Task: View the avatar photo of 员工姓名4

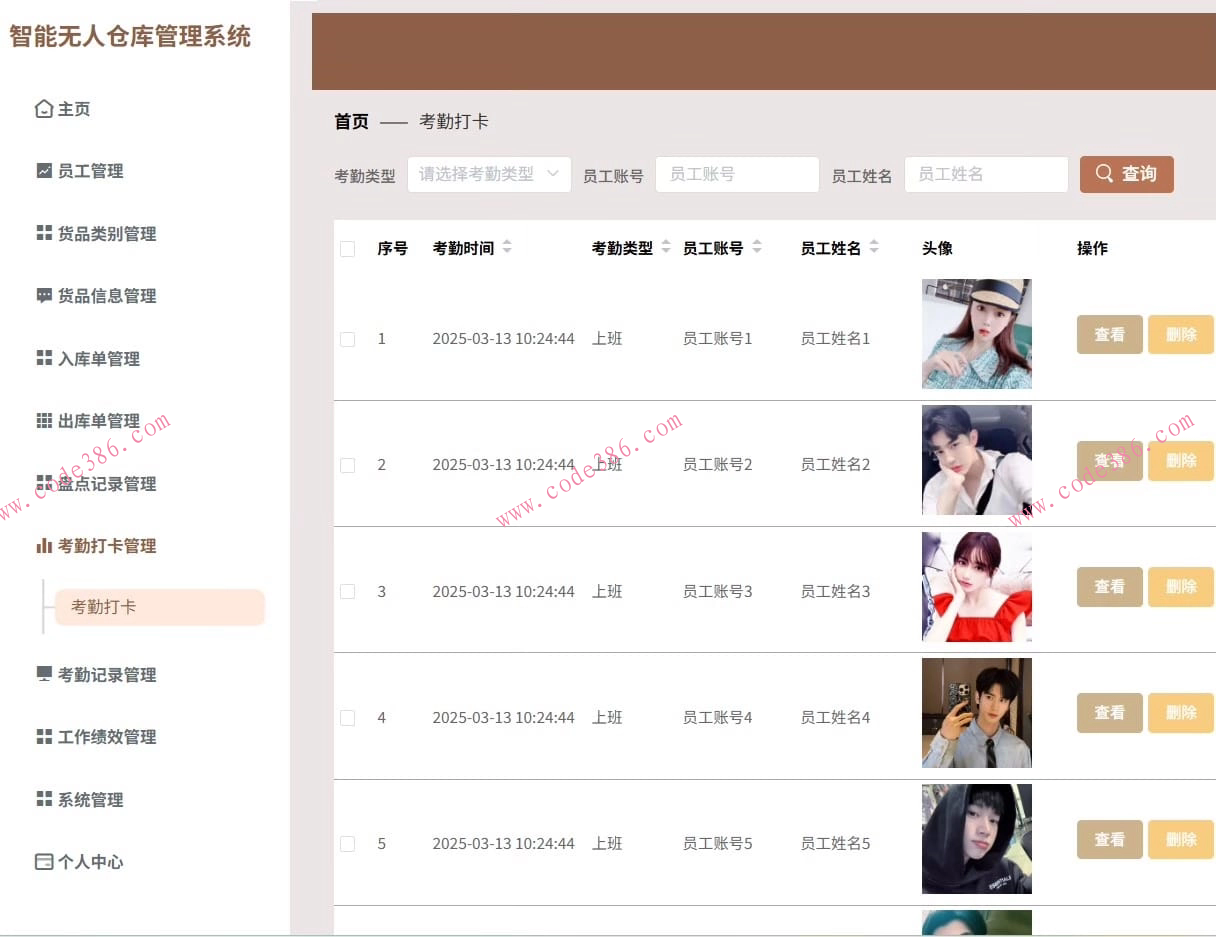Action: pos(976,713)
